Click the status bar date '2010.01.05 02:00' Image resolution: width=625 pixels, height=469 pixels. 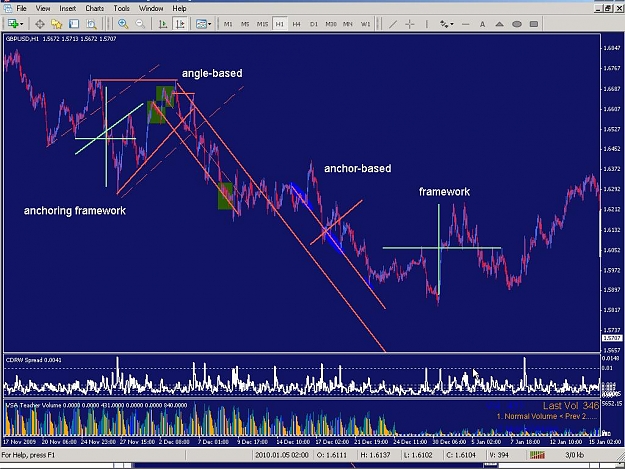[x=281, y=455]
